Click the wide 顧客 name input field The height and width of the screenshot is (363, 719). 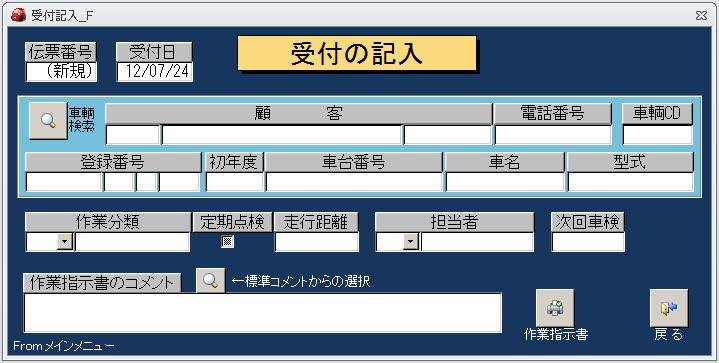point(282,135)
